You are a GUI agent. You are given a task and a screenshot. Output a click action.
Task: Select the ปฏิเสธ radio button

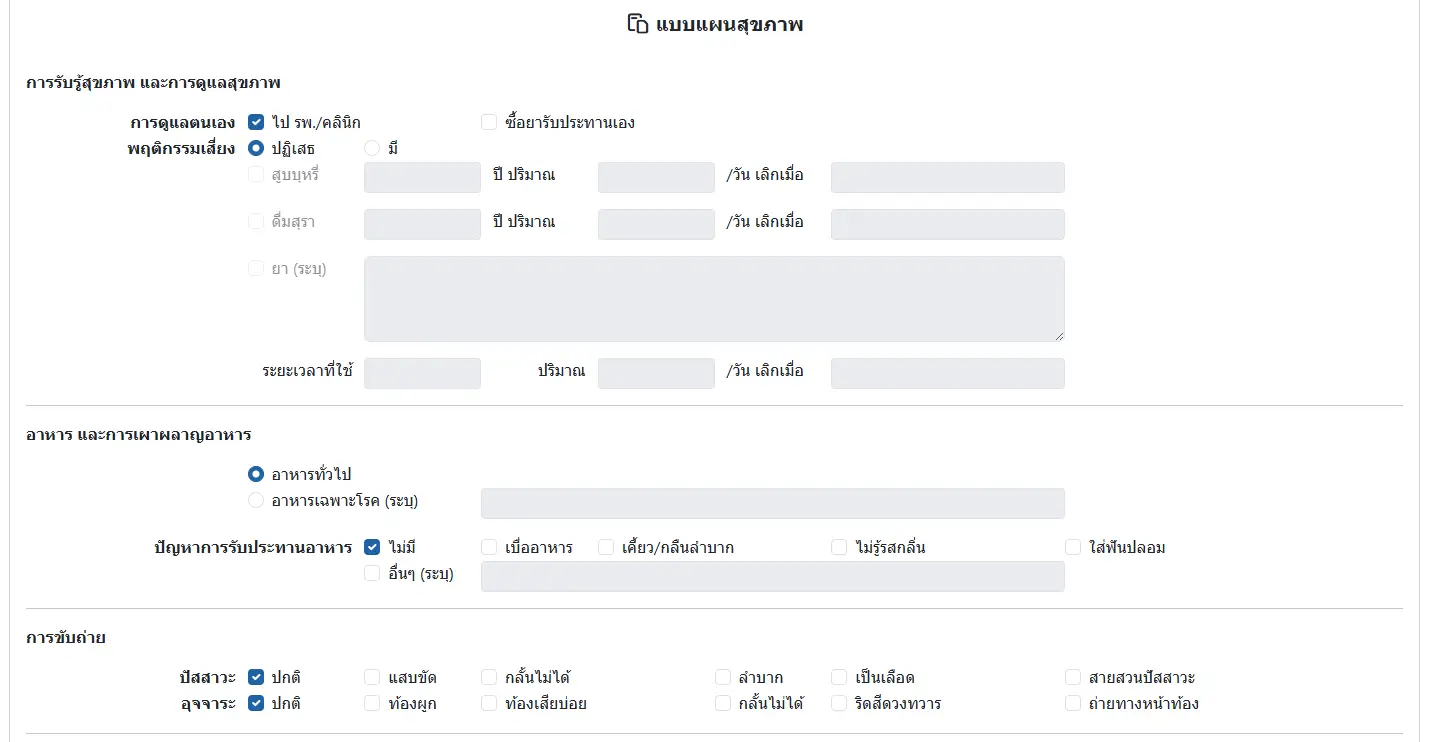click(x=256, y=149)
